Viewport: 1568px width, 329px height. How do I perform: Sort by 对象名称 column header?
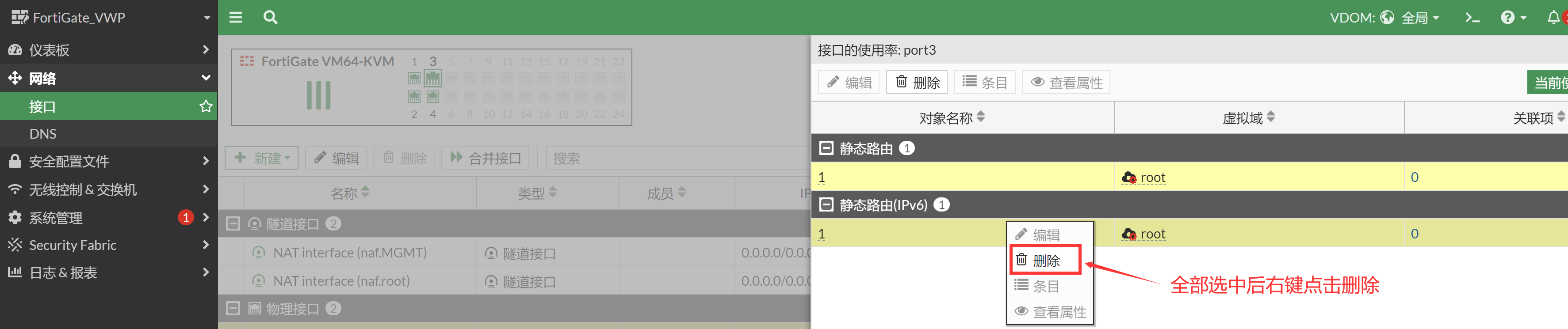tap(952, 117)
